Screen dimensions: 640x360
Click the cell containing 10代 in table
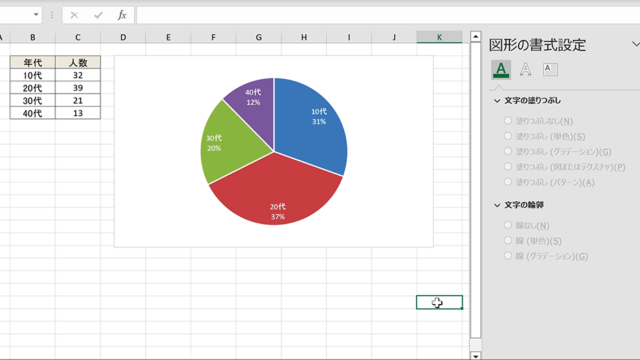coord(33,75)
